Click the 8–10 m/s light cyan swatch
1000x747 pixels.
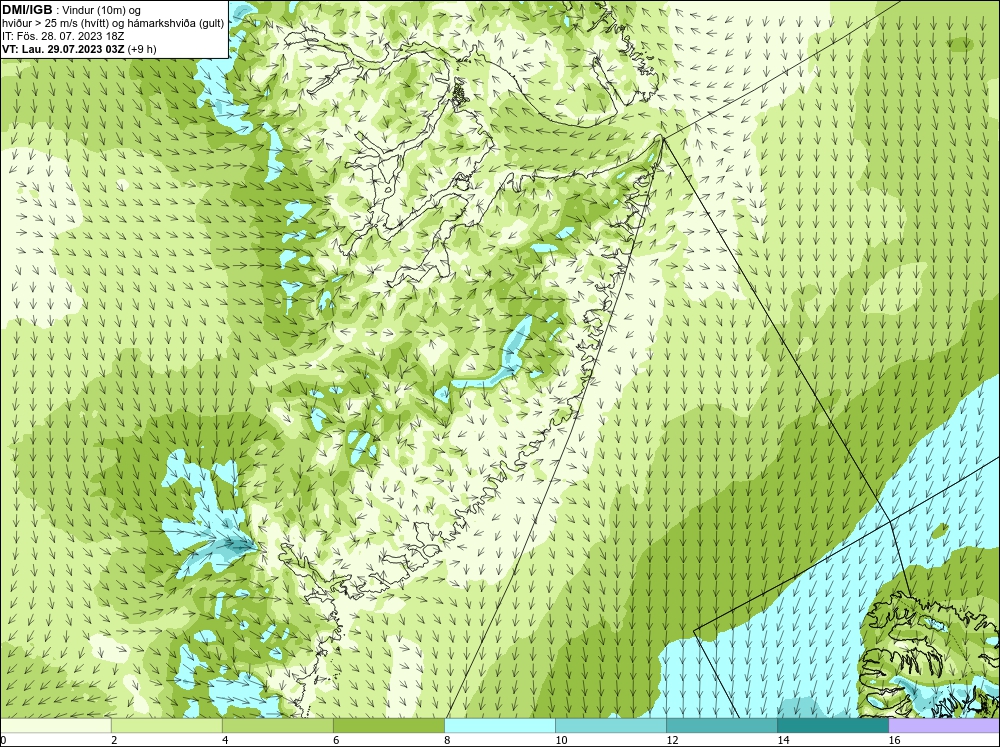(x=500, y=725)
